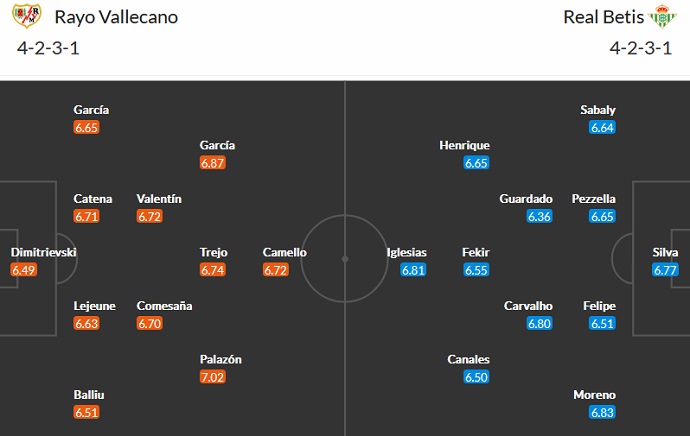Click the Real Betis club crest
690x436 pixels.
pyautogui.click(x=661, y=17)
